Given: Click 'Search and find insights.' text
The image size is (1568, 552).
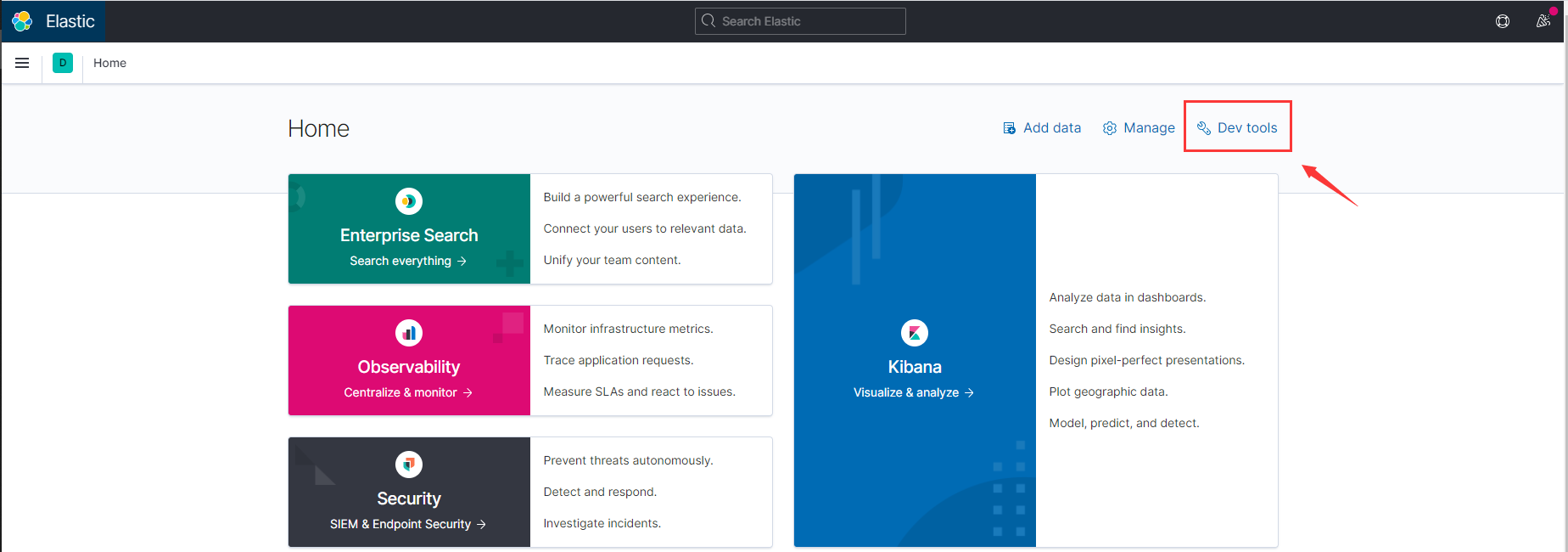Looking at the screenshot, I should point(1117,329).
